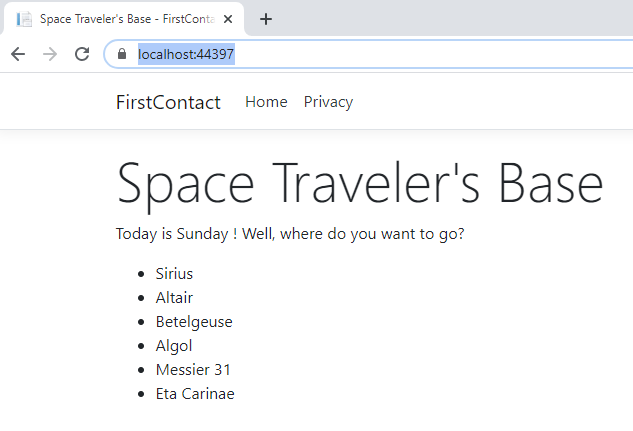Click the favicon on the browser tab
Screen dimensions: 633x431
(x=24, y=19)
